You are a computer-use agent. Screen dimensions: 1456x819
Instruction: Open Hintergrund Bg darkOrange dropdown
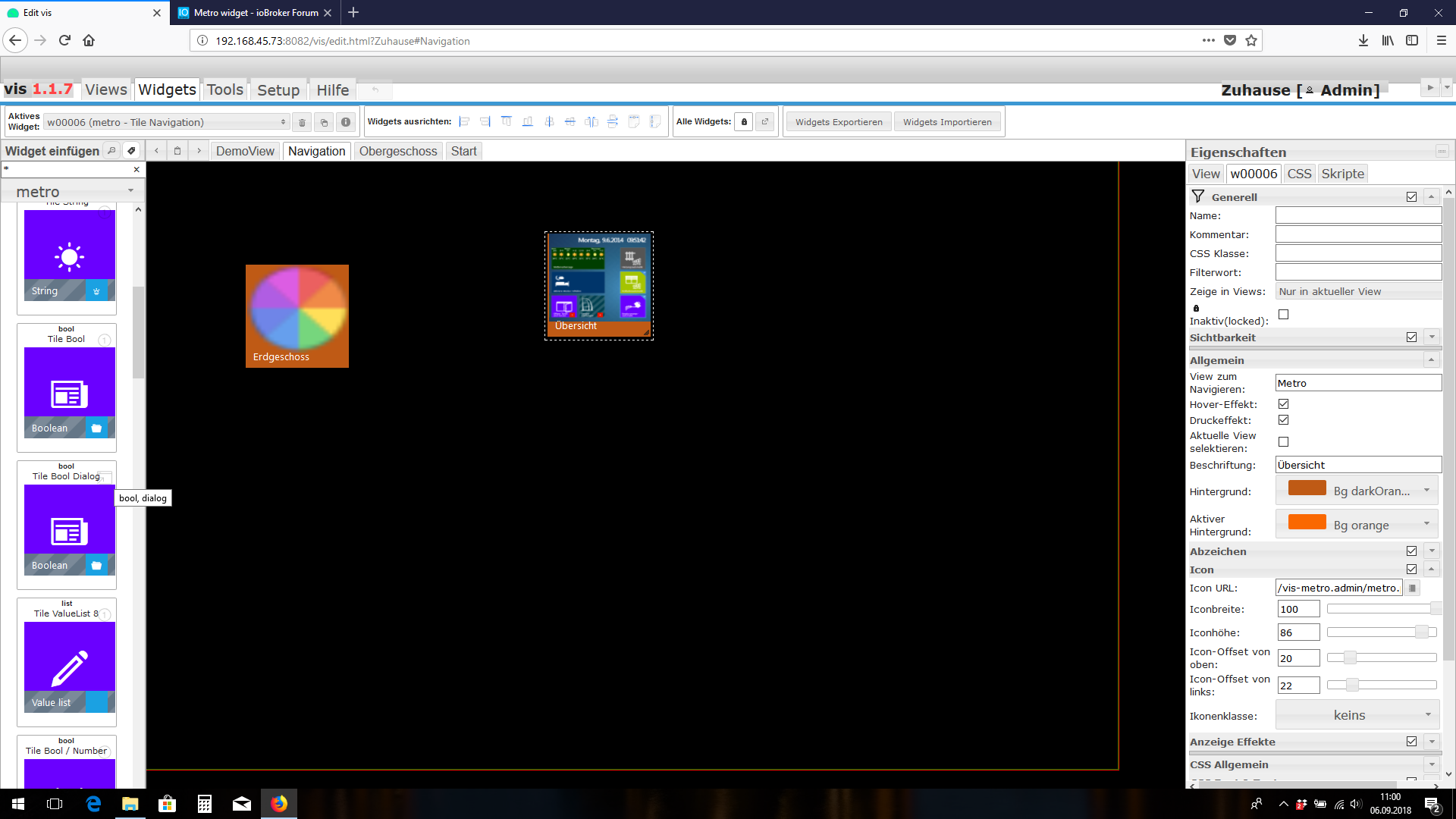(1357, 491)
